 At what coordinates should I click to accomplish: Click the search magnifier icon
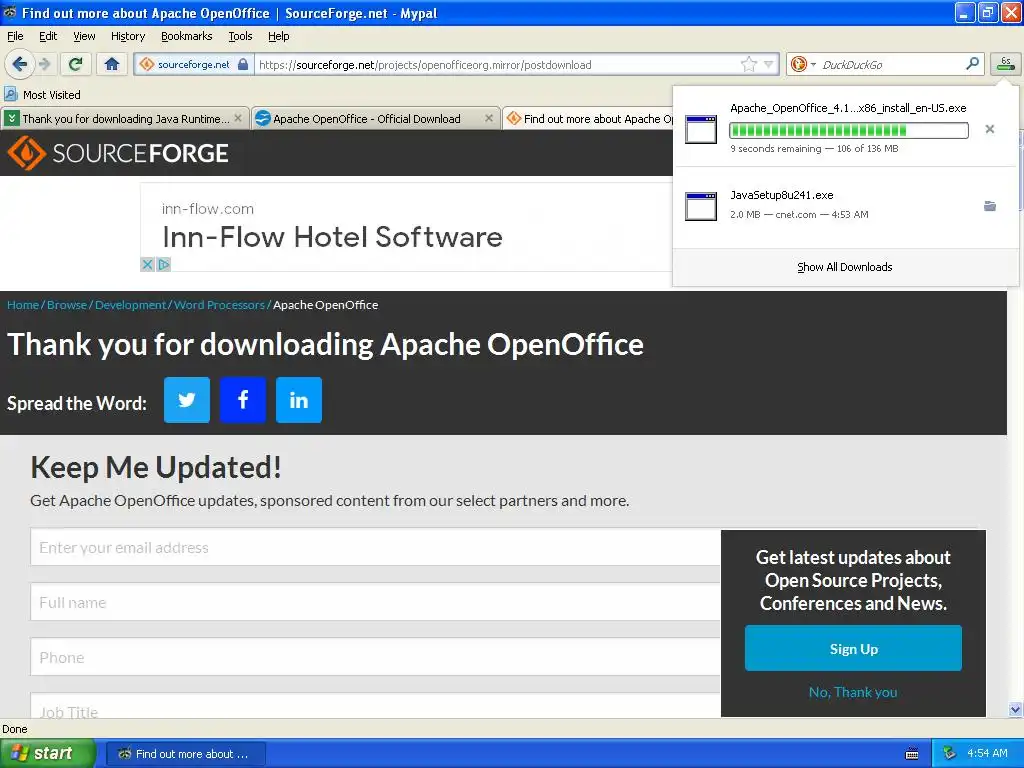tap(972, 63)
